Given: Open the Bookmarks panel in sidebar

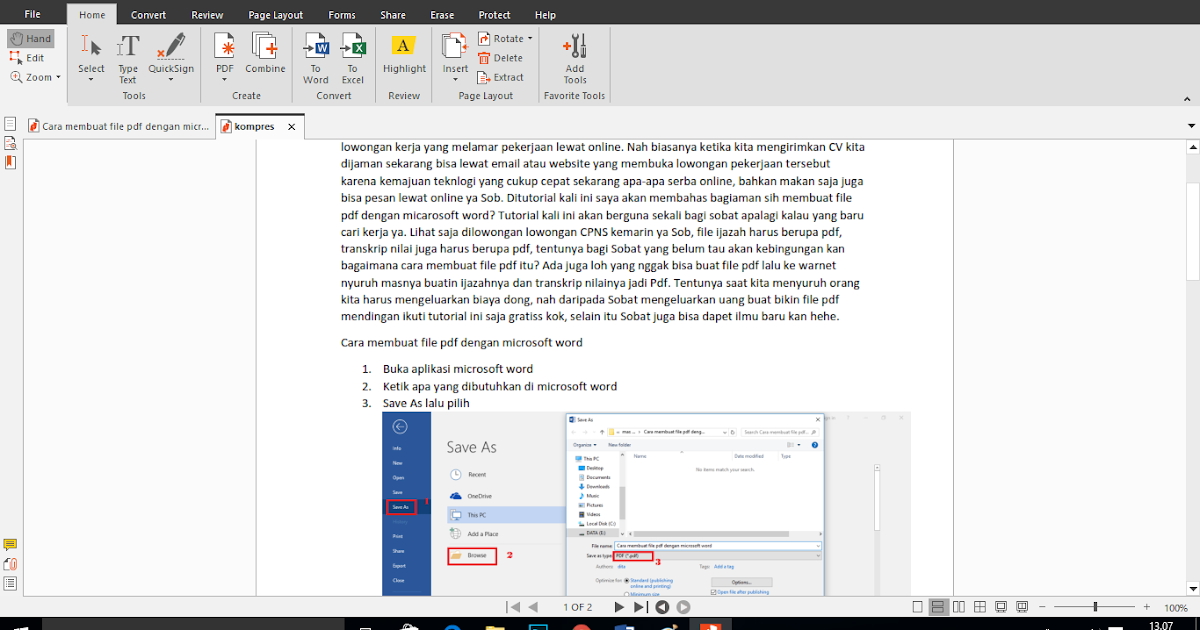Looking at the screenshot, I should click(10, 161).
